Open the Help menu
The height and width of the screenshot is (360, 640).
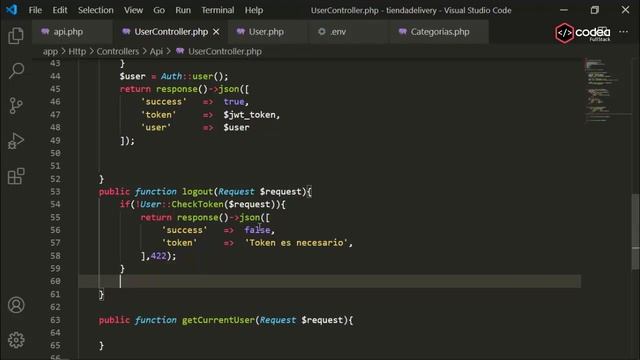(253, 10)
